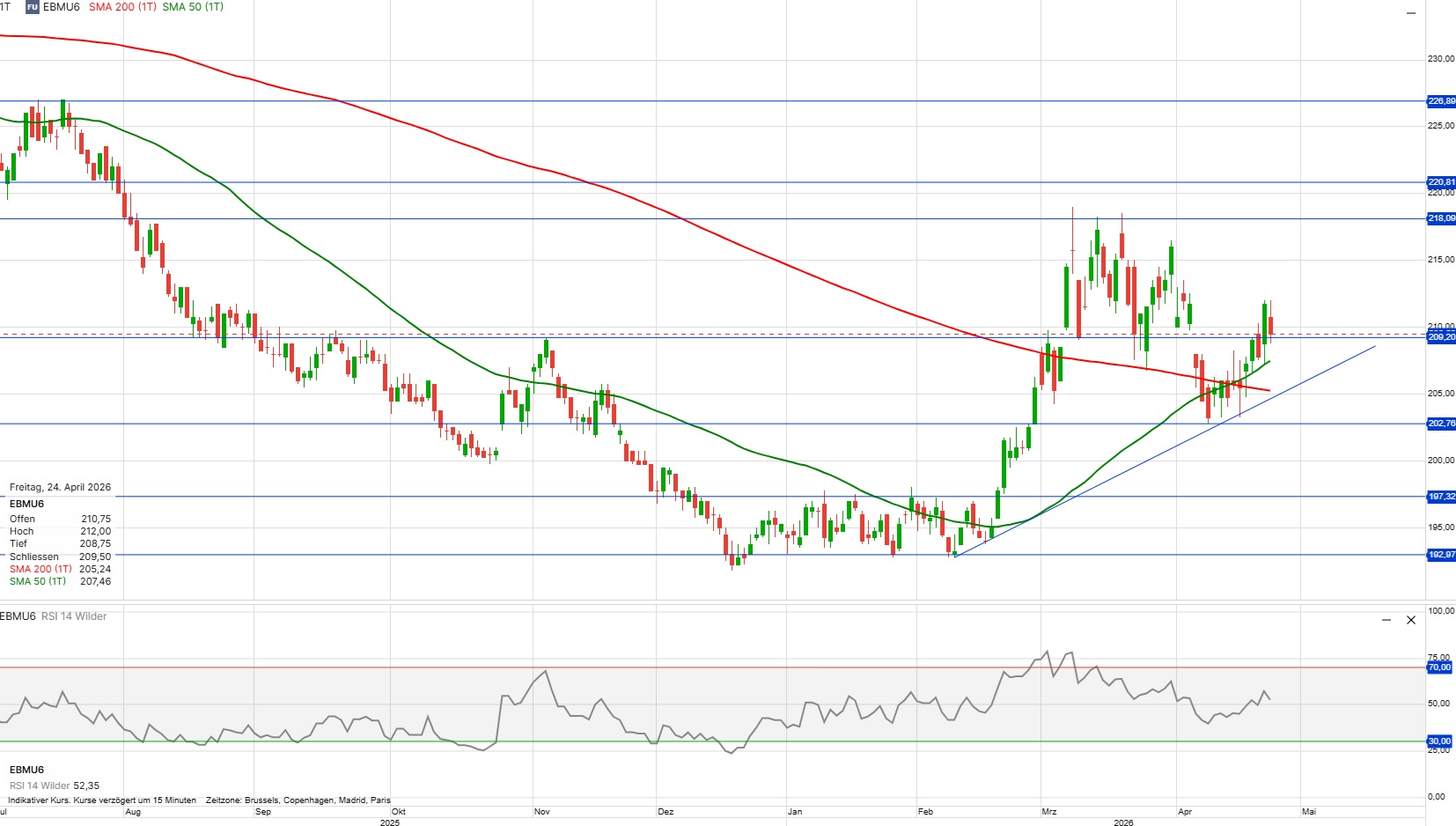Collapse the RSI panel with its minimize dash
This screenshot has width=1456, height=826.
click(x=1386, y=621)
